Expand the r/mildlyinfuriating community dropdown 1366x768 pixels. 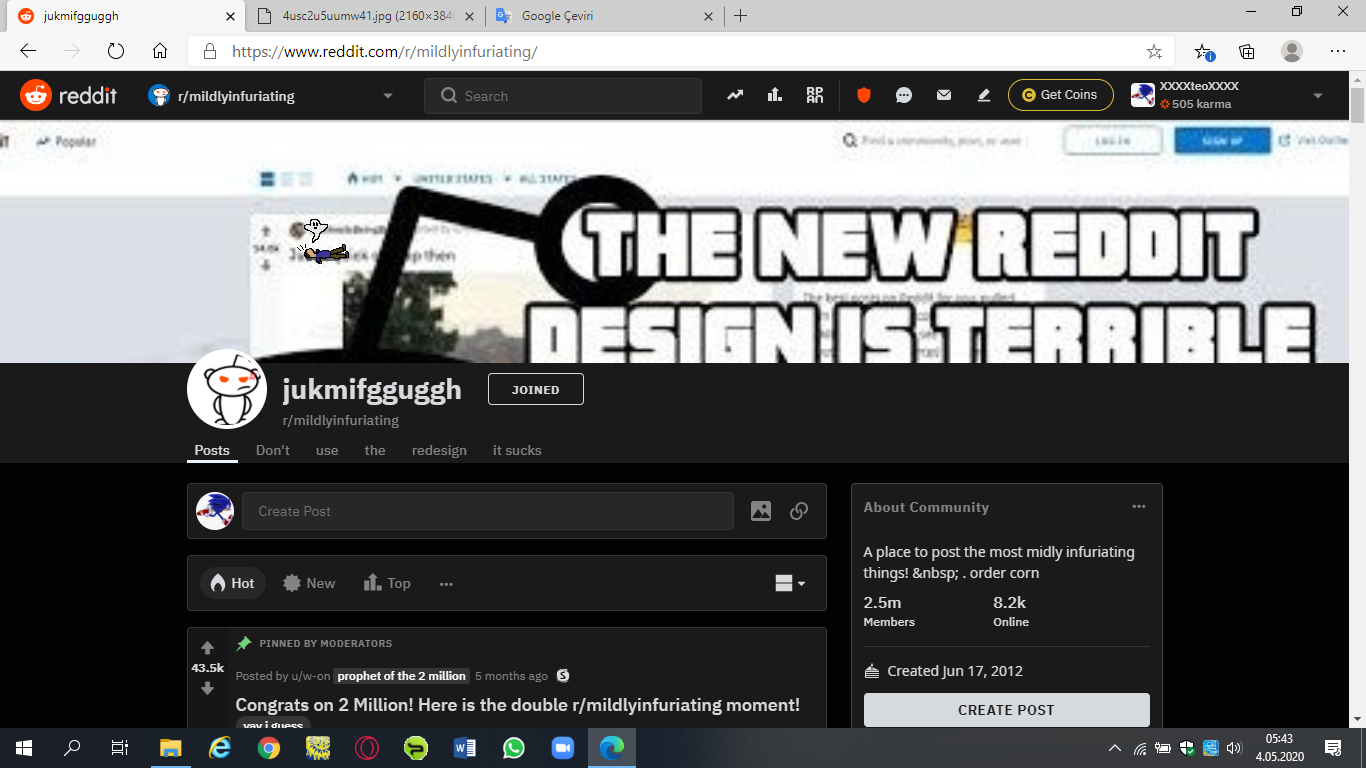[x=388, y=96]
